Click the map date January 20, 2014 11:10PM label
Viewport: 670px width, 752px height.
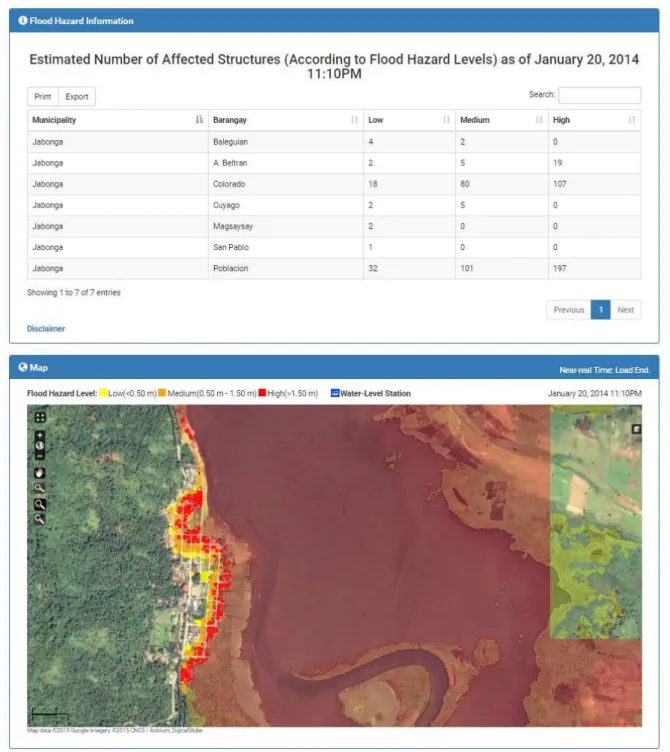point(595,393)
